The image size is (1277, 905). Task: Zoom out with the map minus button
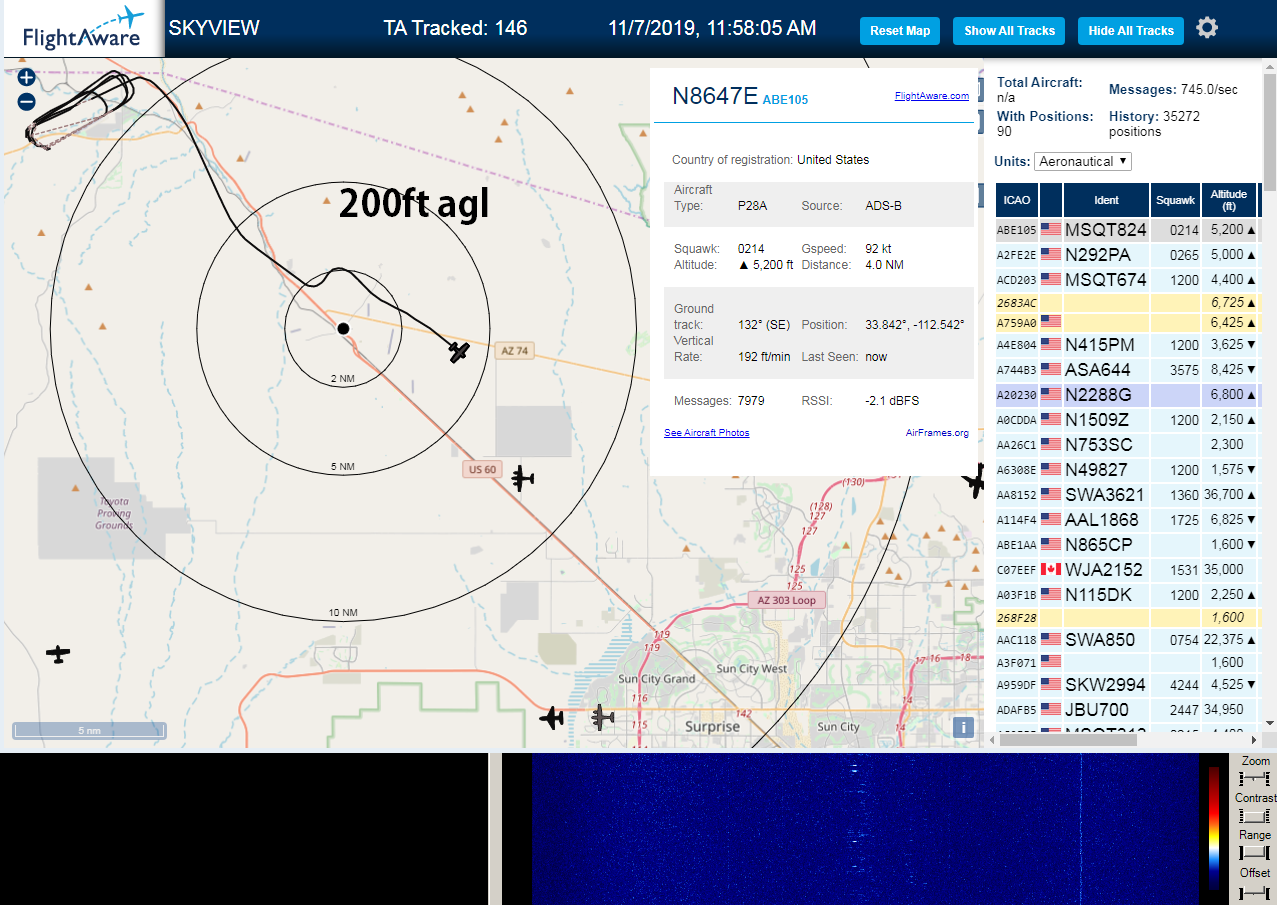pos(27,101)
